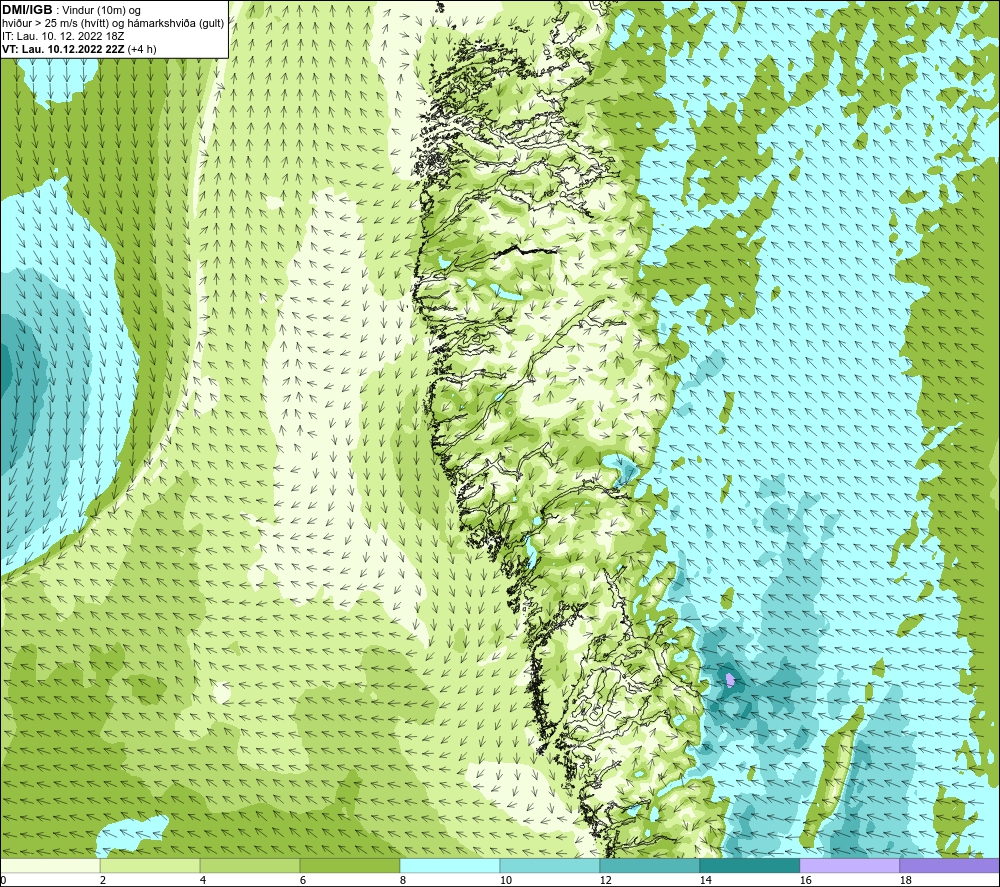Click the 12–14 m/s teal legend swatch
1000x887 pixels.
(649, 865)
